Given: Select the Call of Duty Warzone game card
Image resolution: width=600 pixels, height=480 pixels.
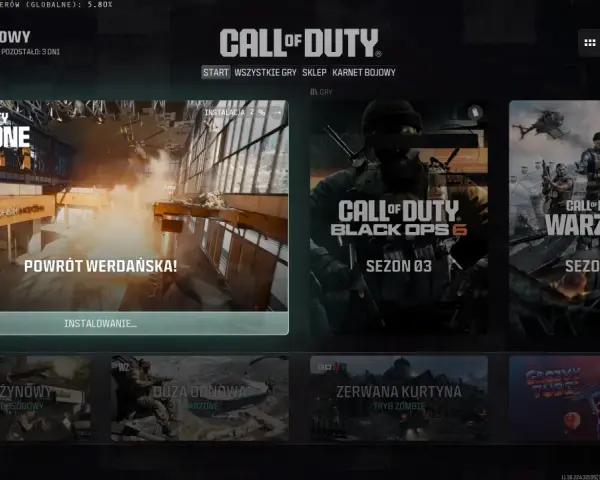Looking at the screenshot, I should (554, 217).
